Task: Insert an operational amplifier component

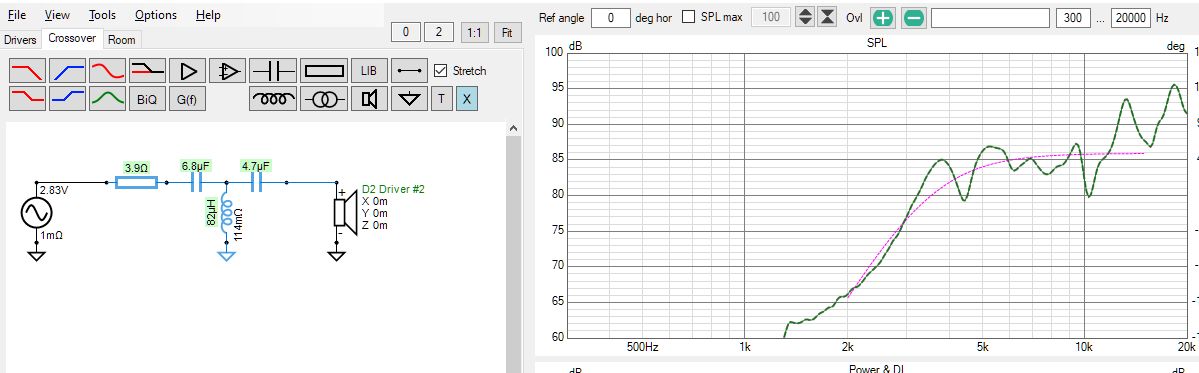Action: click(227, 71)
